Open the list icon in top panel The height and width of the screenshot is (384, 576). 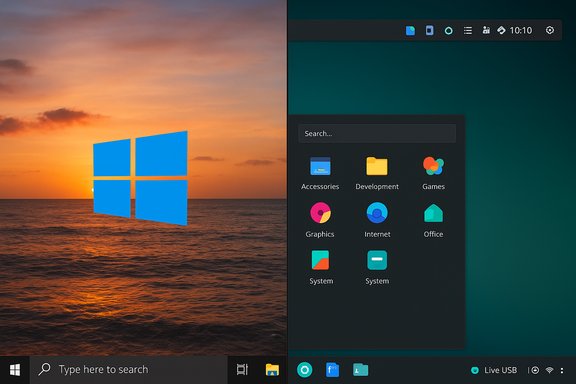coord(468,30)
